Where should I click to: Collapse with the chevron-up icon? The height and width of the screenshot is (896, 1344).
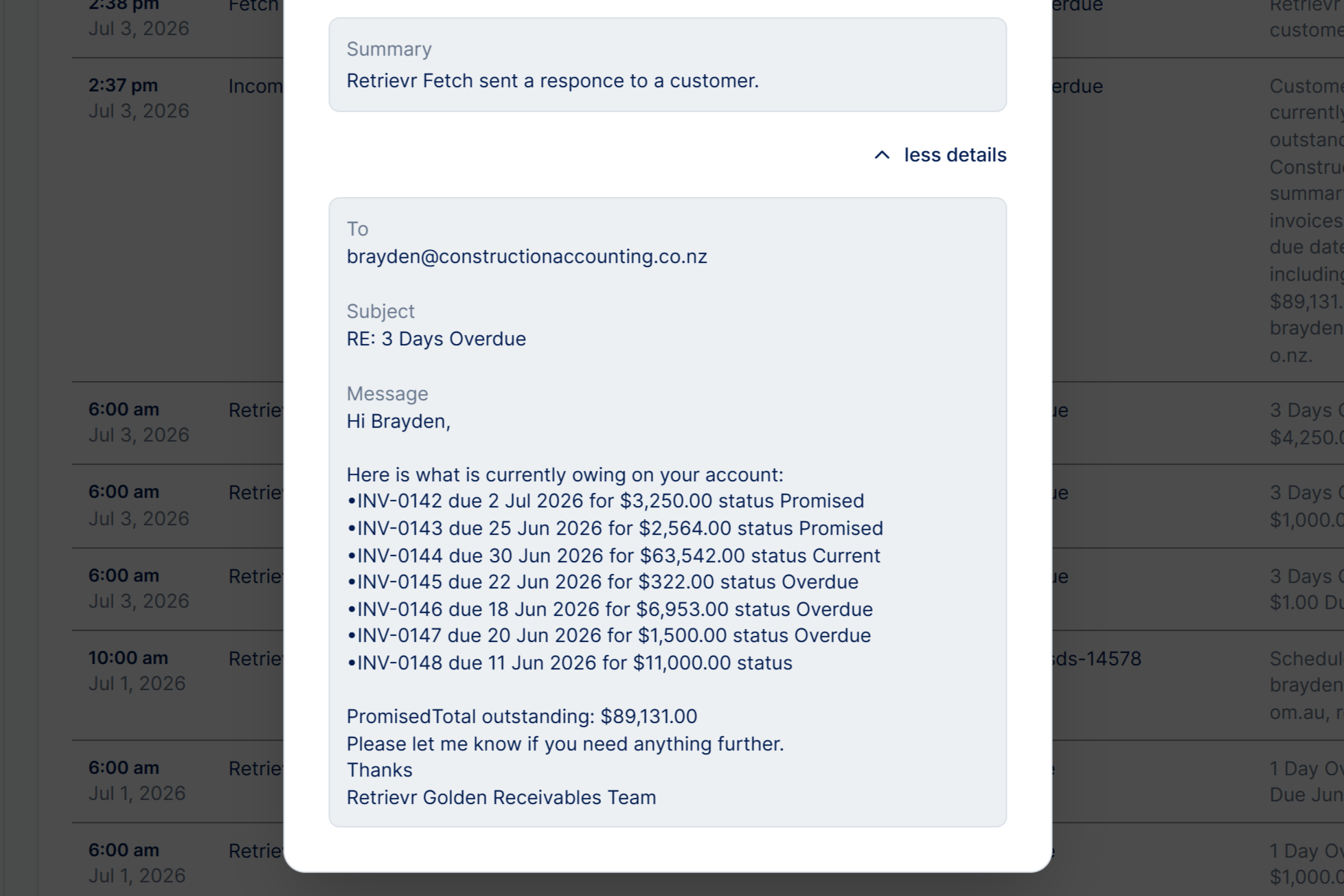point(882,155)
